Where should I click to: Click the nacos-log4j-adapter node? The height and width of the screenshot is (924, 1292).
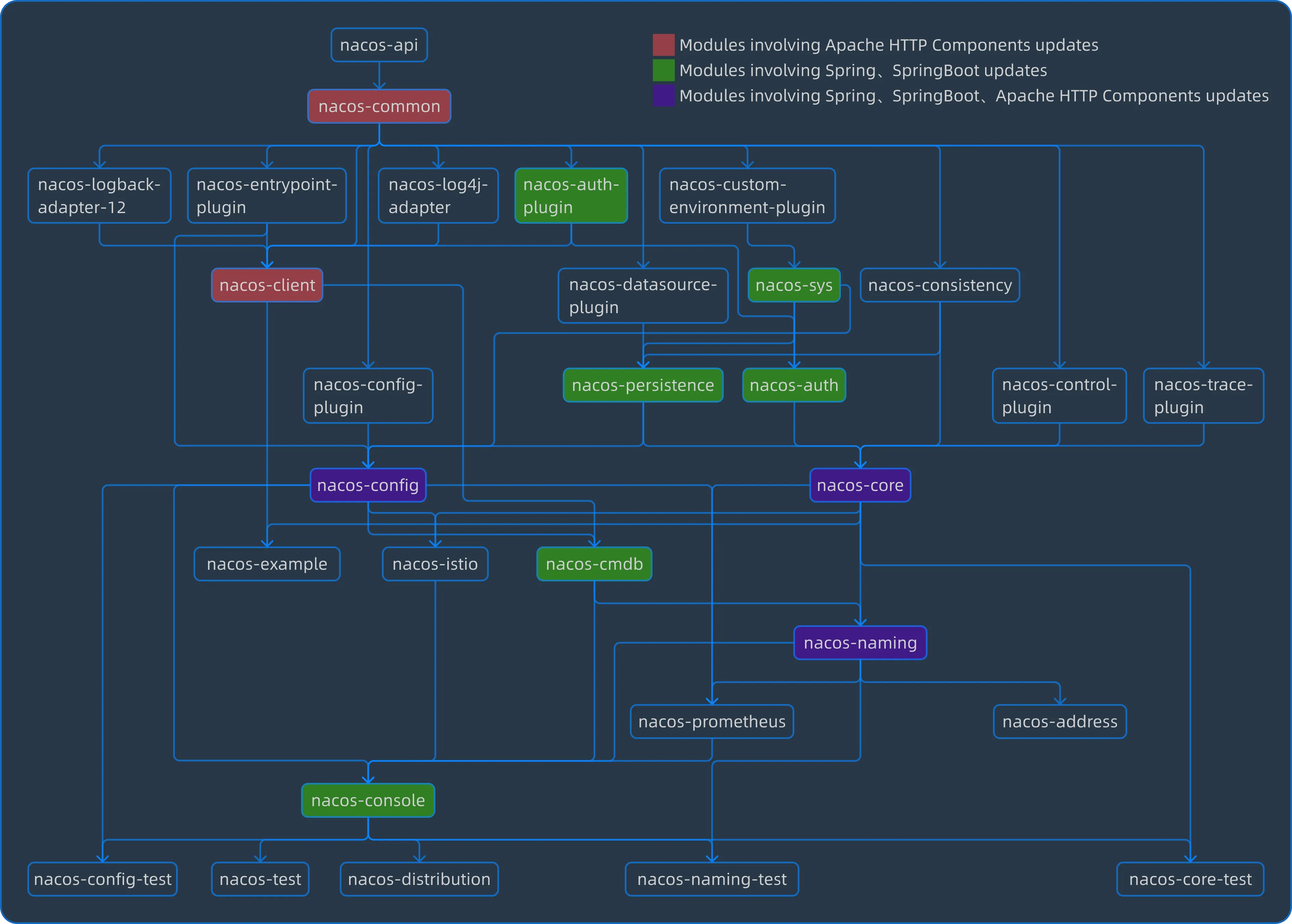[x=438, y=196]
